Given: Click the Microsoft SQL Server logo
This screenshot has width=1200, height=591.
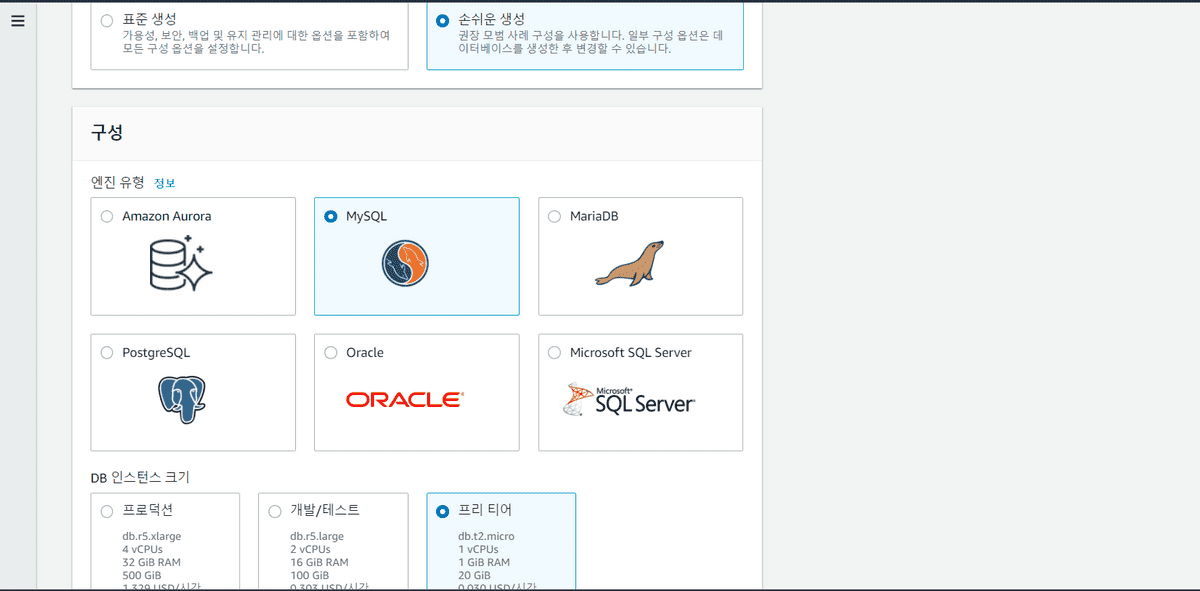Looking at the screenshot, I should pos(629,400).
